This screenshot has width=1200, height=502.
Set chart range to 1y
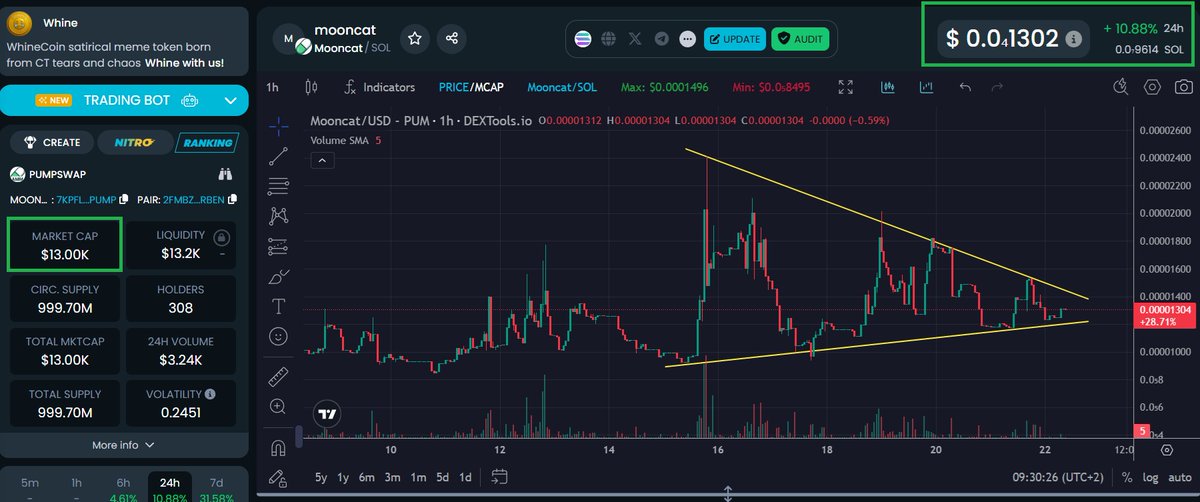coord(344,477)
